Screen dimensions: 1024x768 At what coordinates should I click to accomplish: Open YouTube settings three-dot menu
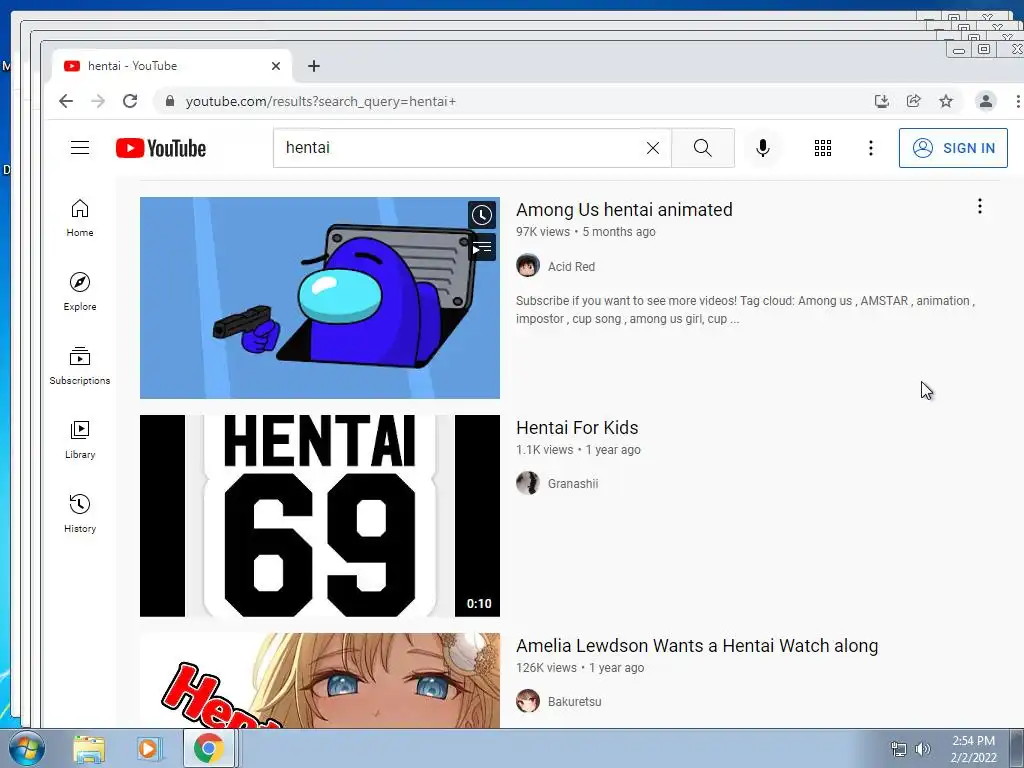(x=871, y=148)
